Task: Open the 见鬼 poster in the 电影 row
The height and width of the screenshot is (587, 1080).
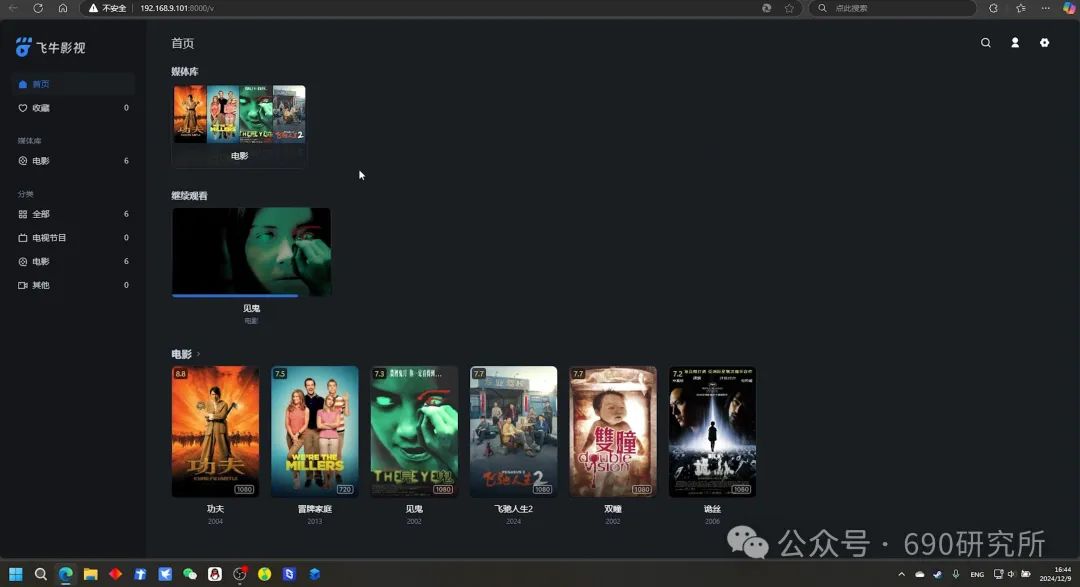Action: (414, 431)
